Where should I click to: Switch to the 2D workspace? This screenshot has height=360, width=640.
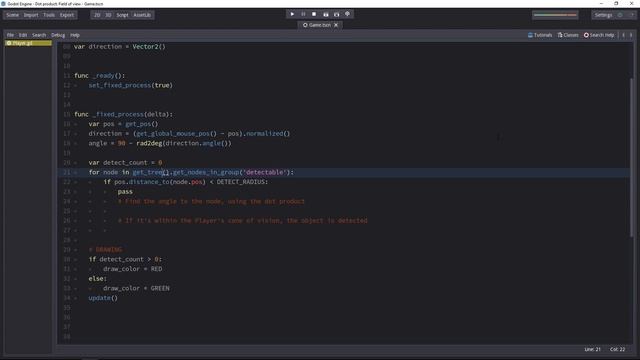[x=97, y=15]
